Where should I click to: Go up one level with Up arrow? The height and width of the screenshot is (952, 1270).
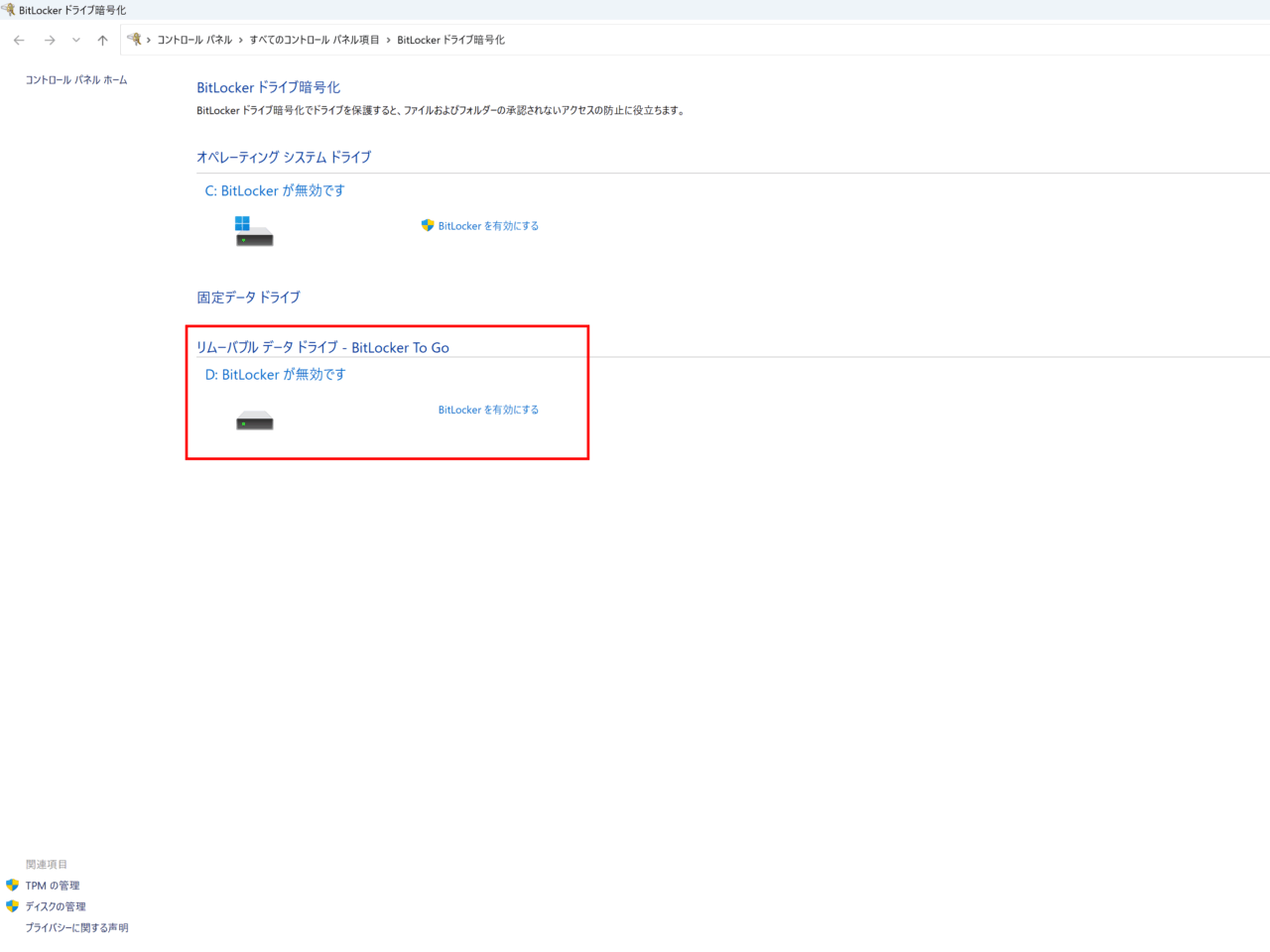click(x=102, y=41)
